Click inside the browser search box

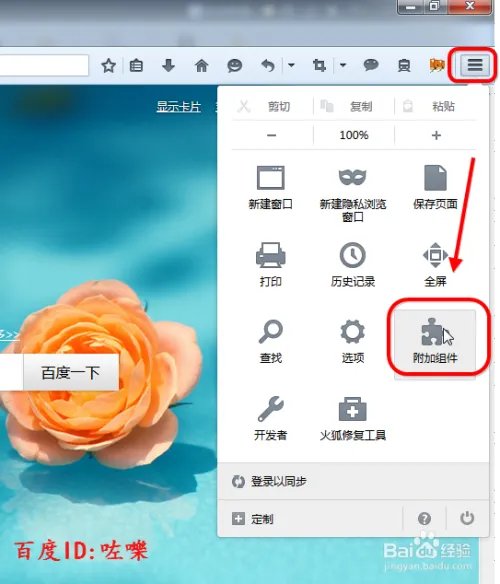coord(44,66)
